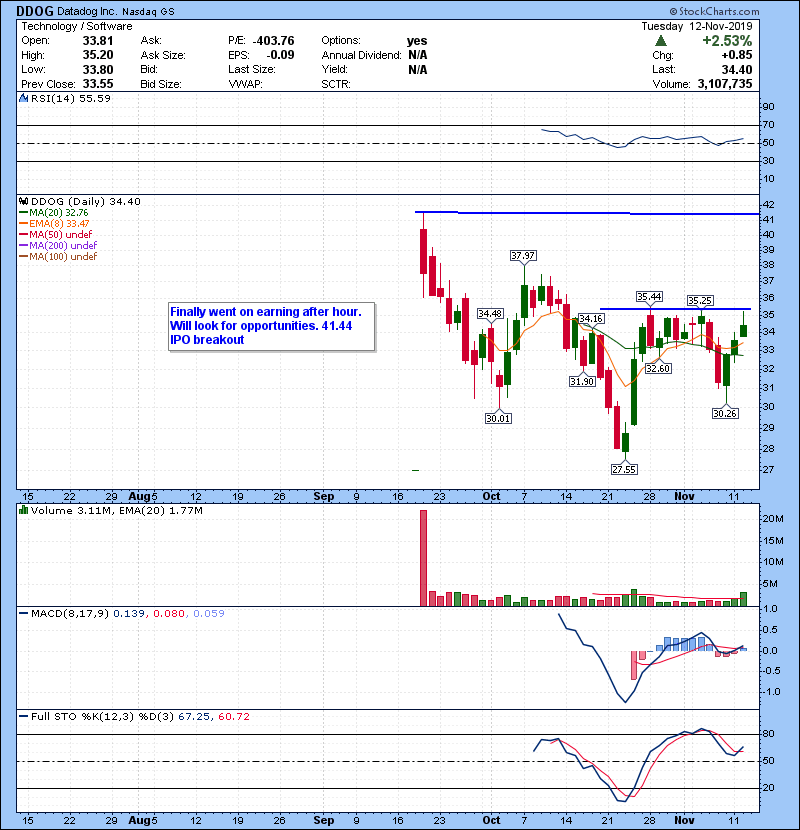Click the tall IPO-day volume bar

tap(423, 558)
